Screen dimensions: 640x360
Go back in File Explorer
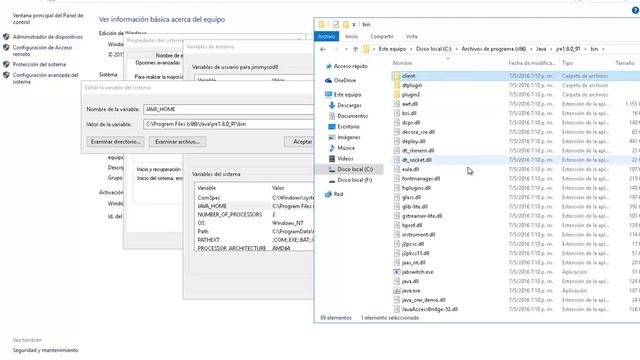tap(323, 49)
